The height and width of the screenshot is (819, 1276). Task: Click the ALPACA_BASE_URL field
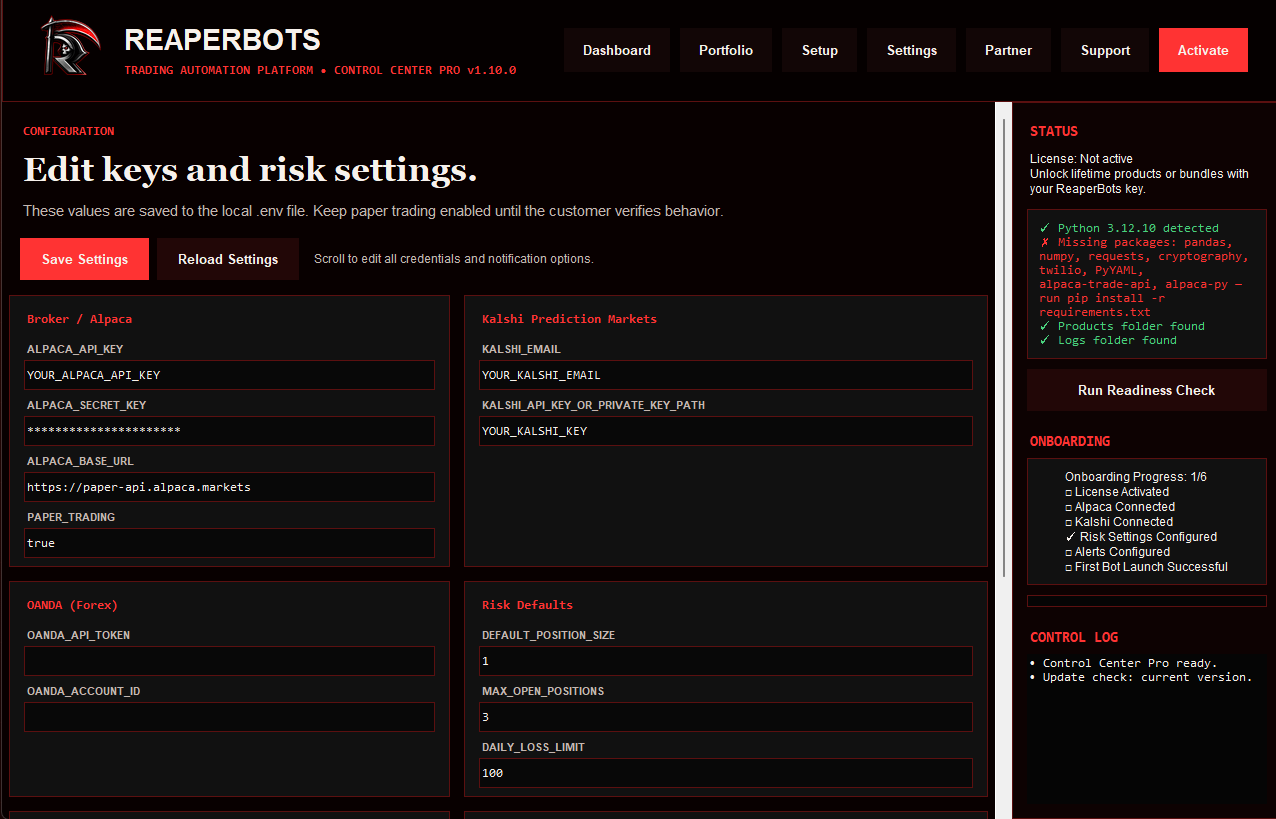click(x=229, y=487)
